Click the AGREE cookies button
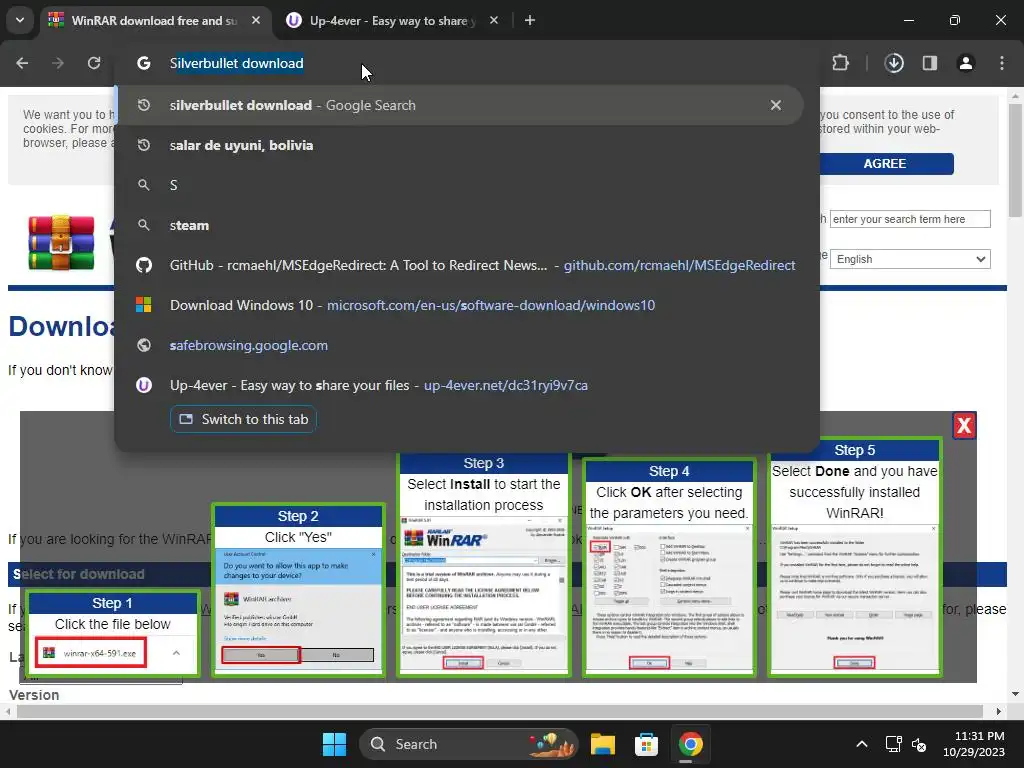The width and height of the screenshot is (1024, 768). [886, 164]
